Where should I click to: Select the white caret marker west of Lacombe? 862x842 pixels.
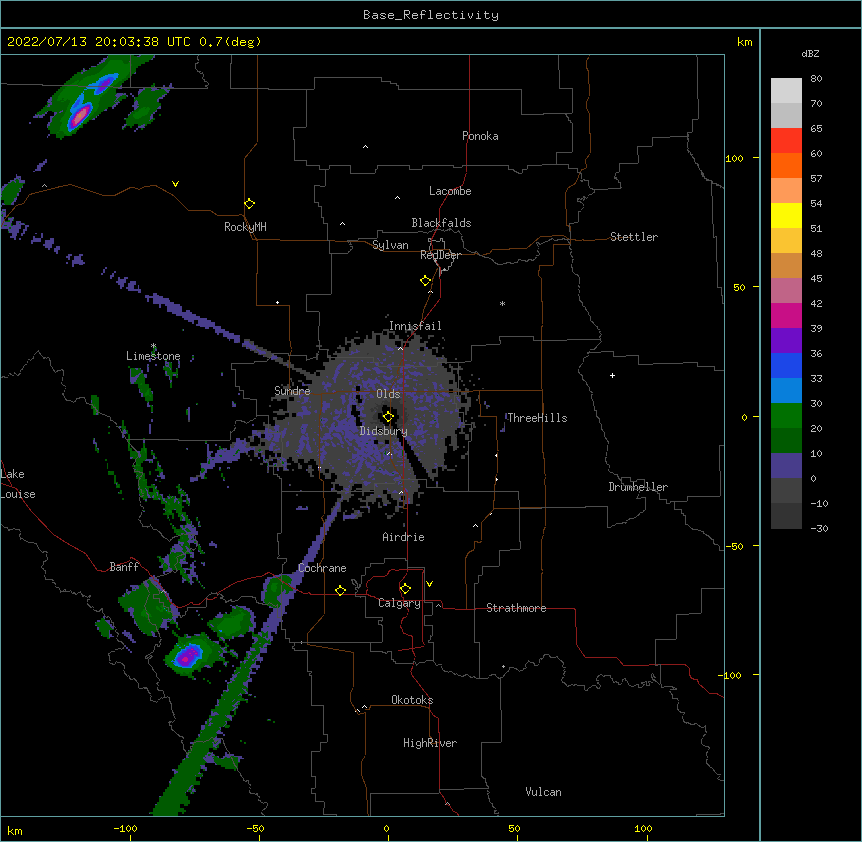(397, 197)
